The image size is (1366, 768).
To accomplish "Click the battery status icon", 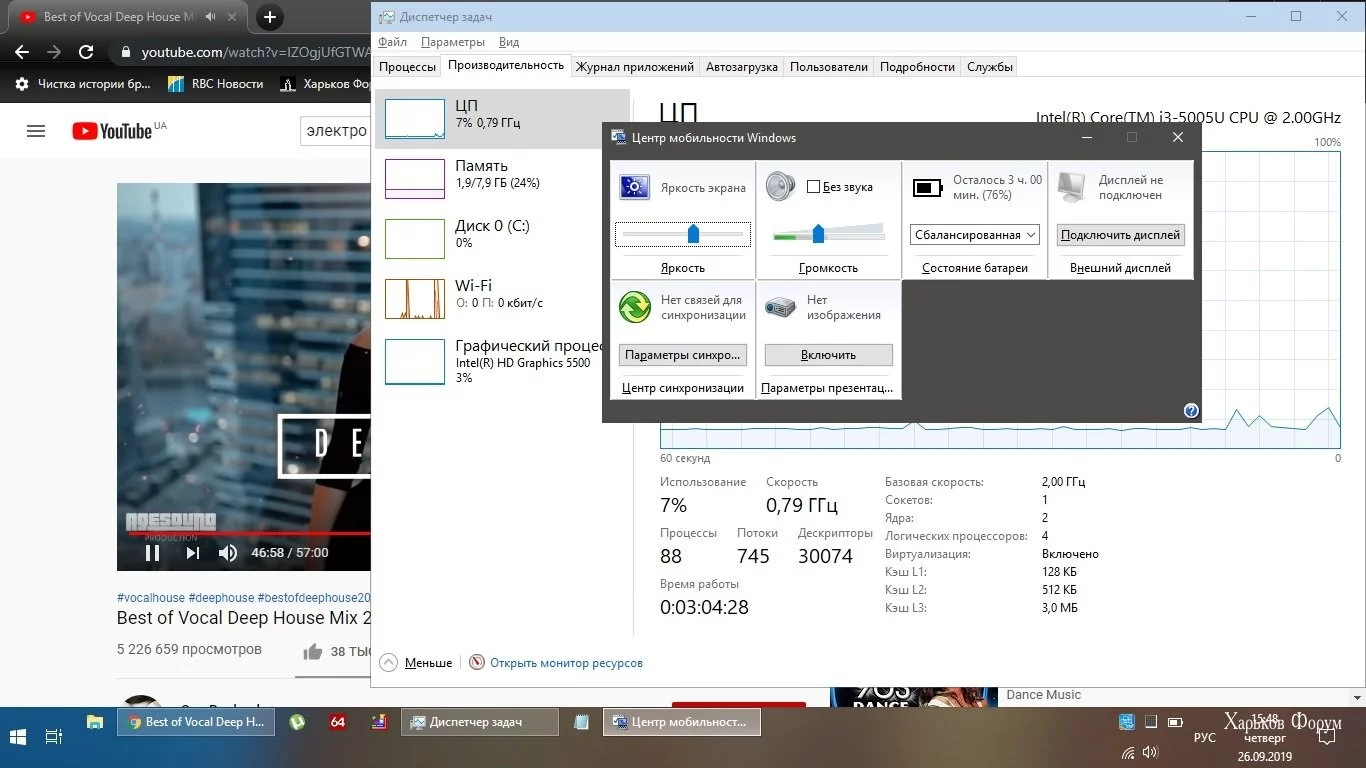I will [927, 188].
